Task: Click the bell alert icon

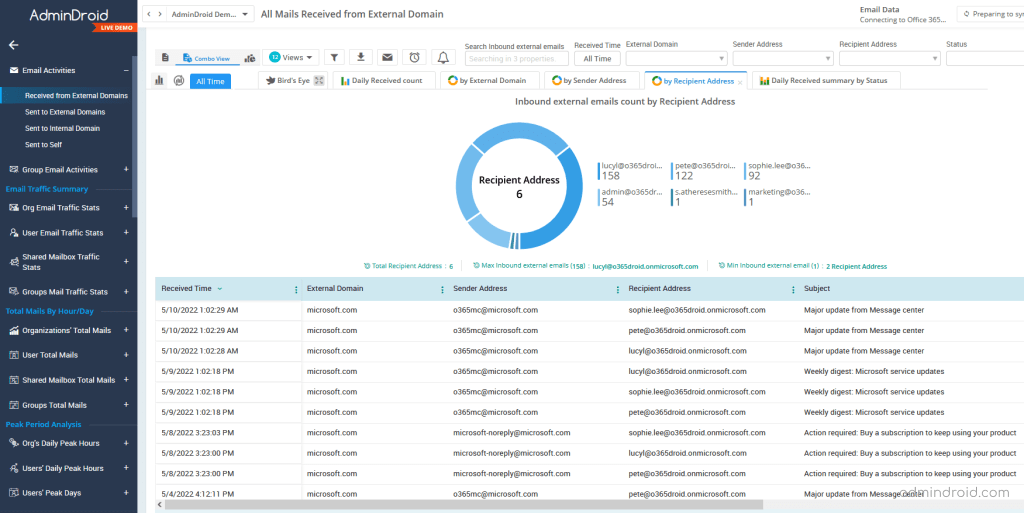Action: tap(443, 58)
